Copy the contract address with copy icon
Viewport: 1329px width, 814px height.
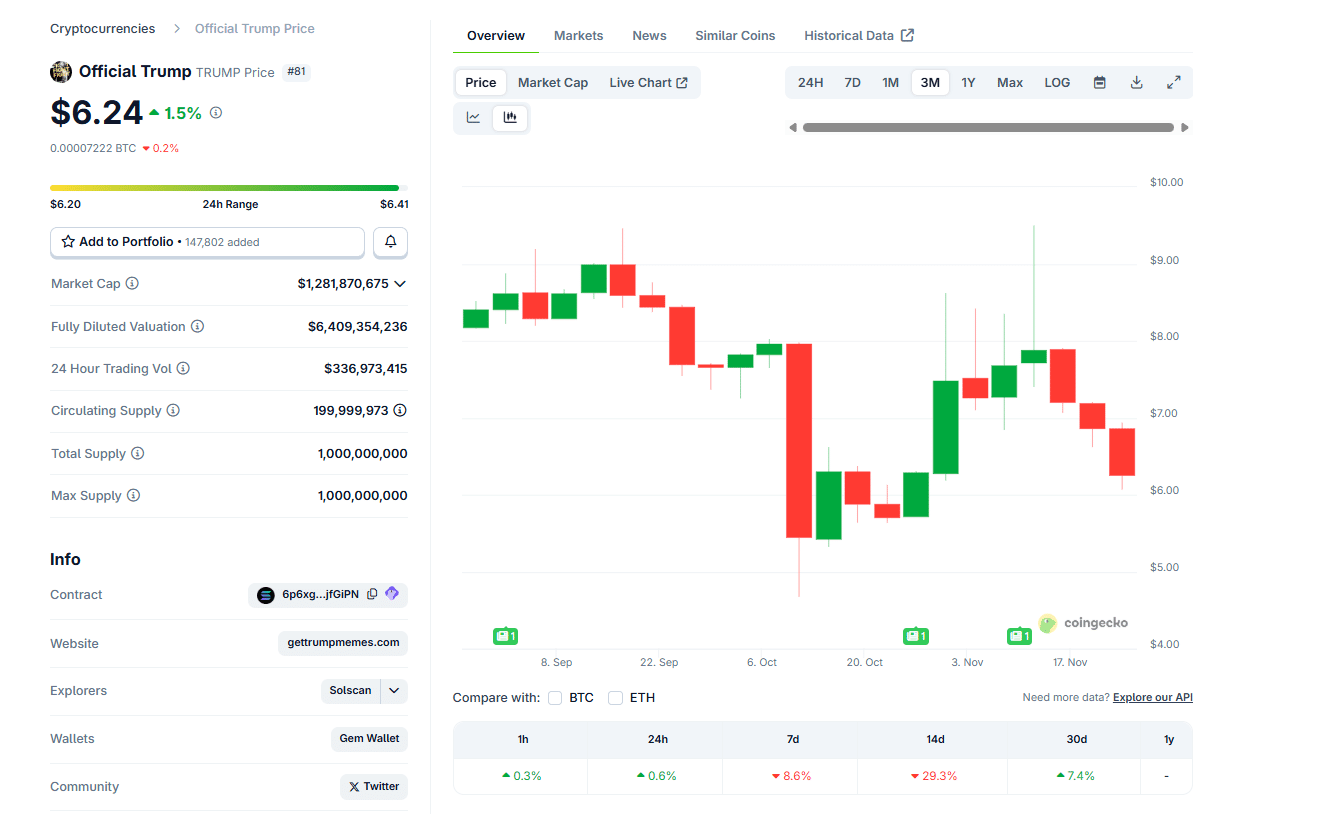pyautogui.click(x=372, y=594)
